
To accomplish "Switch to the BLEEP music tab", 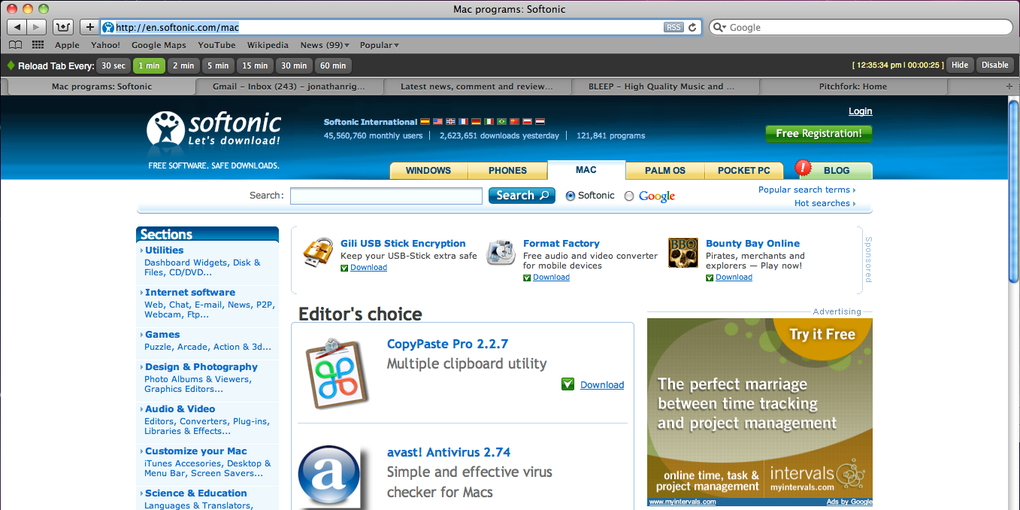I will click(x=665, y=86).
